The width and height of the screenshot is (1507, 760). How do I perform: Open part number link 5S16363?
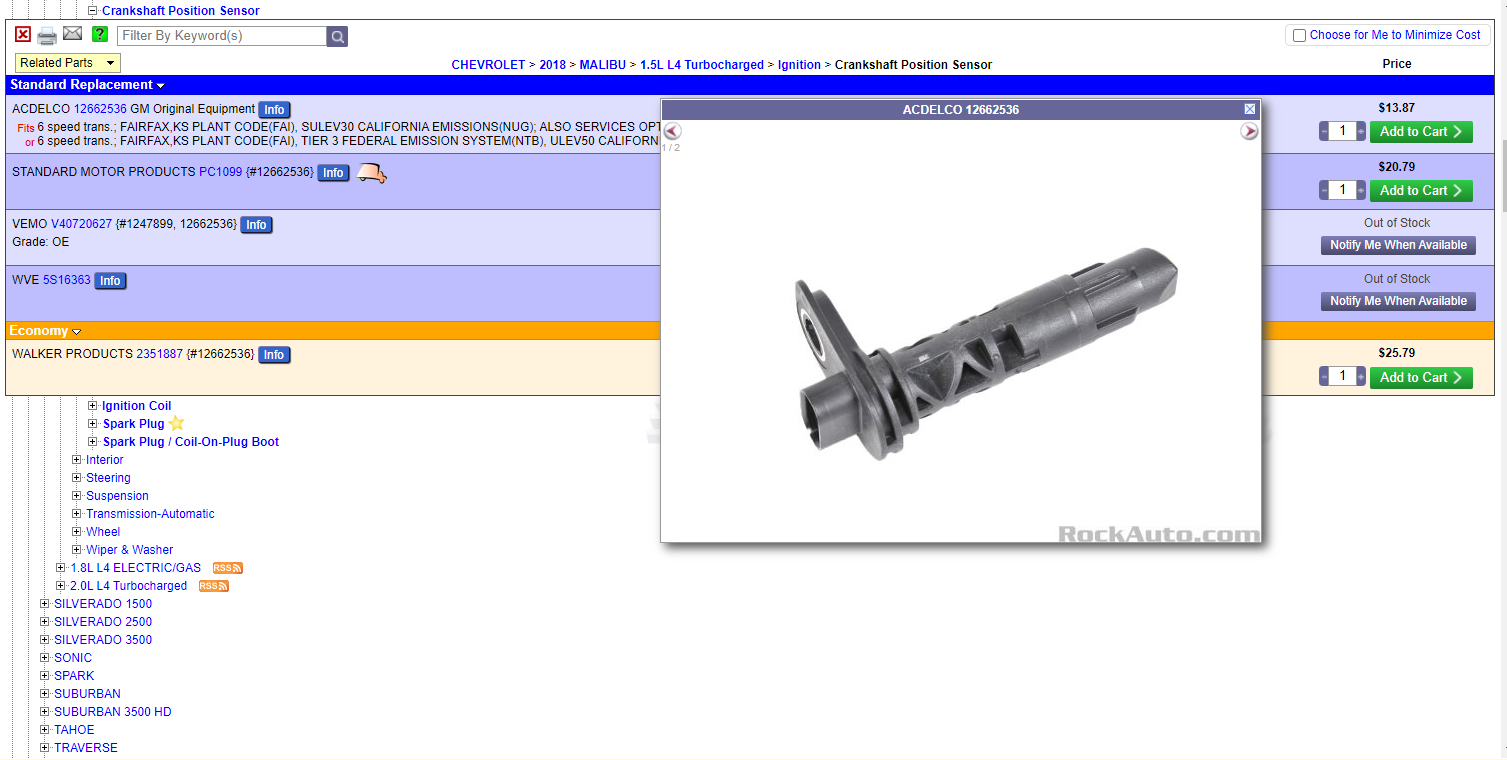coord(66,280)
